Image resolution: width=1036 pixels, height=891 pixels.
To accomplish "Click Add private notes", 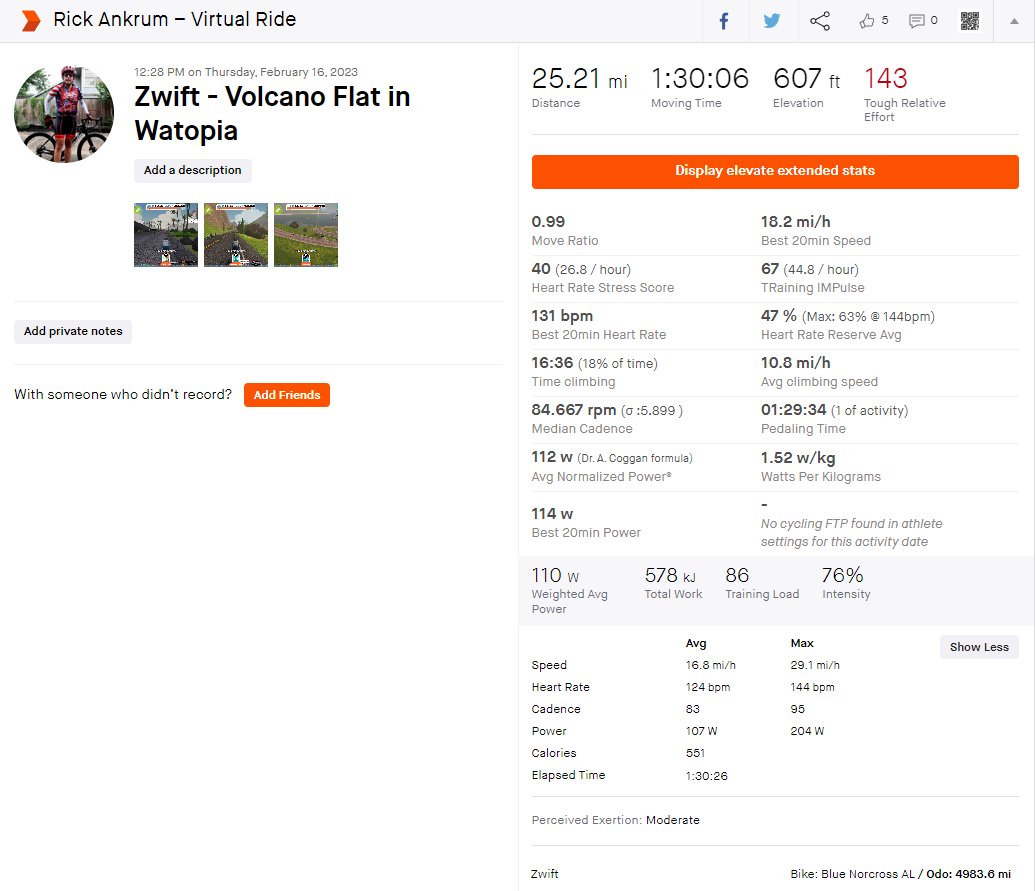I will tap(73, 332).
